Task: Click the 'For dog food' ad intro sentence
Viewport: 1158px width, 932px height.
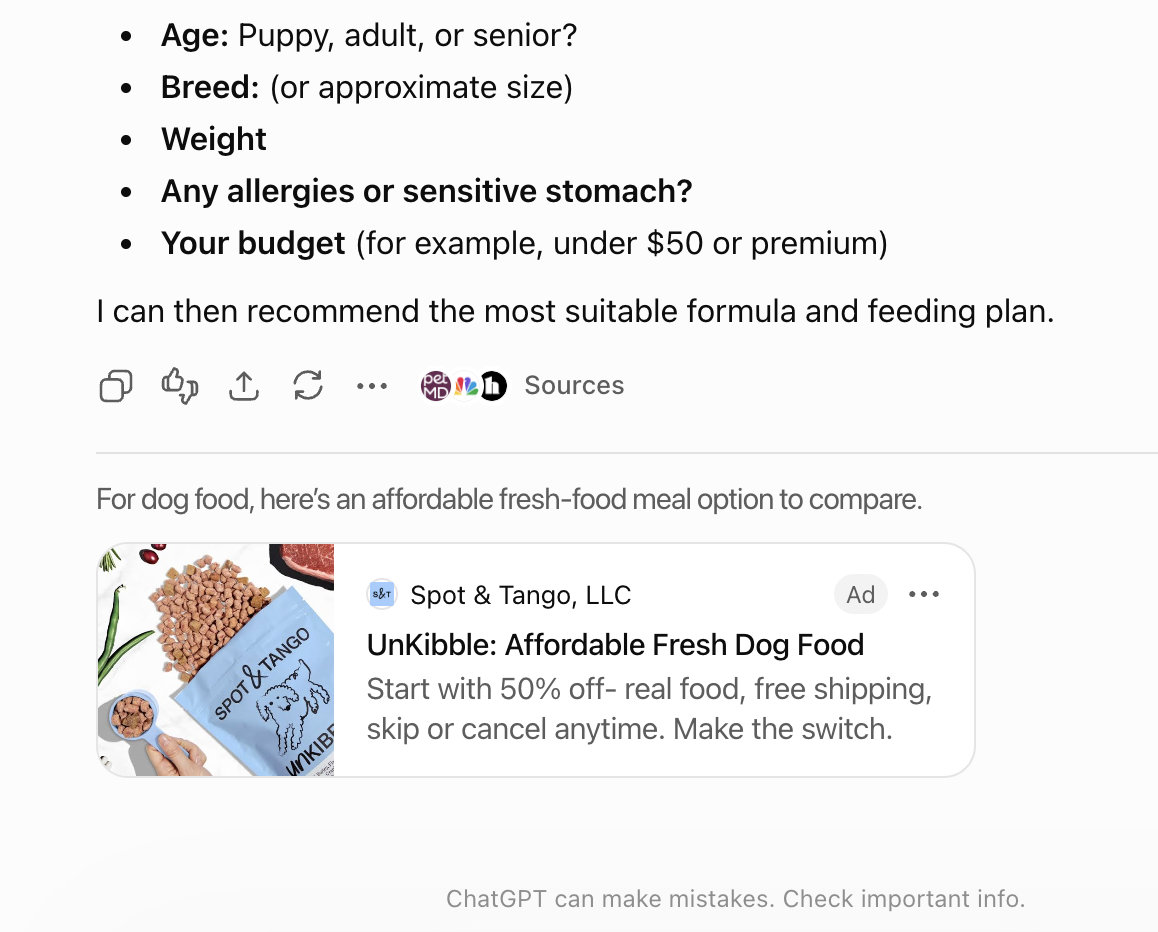Action: point(509,499)
